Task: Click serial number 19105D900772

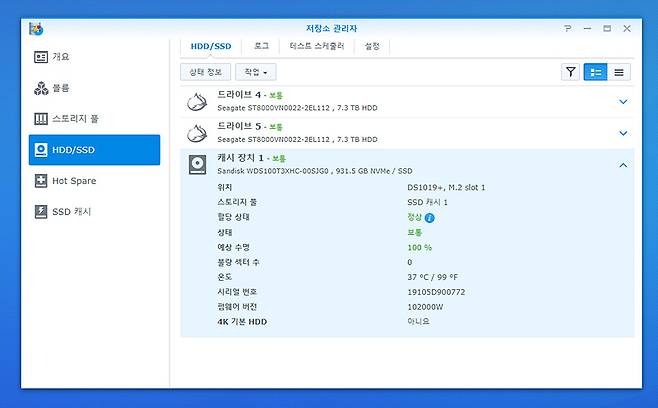Action: pyautogui.click(x=436, y=292)
